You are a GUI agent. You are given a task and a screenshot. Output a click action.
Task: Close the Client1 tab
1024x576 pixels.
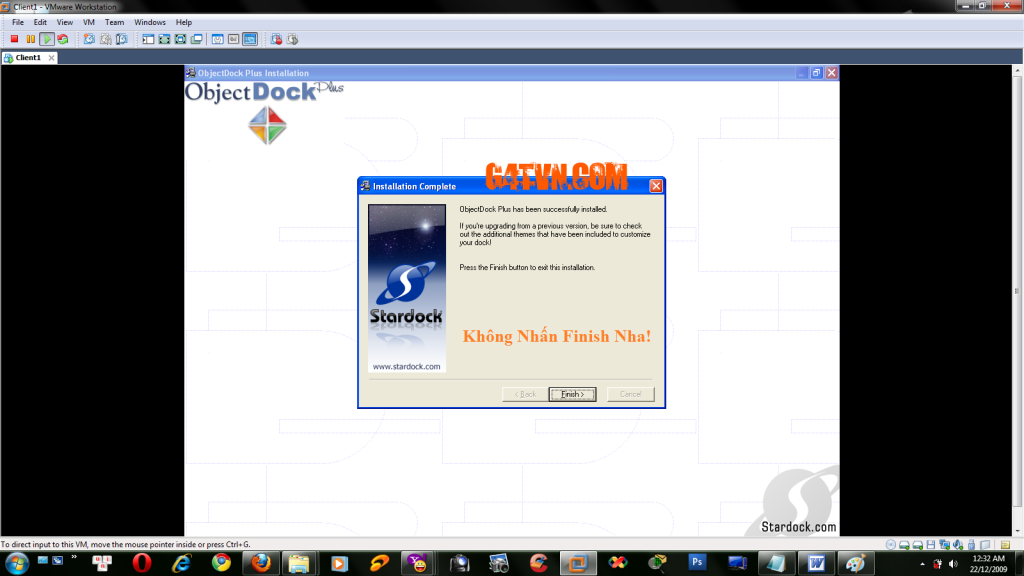51,57
